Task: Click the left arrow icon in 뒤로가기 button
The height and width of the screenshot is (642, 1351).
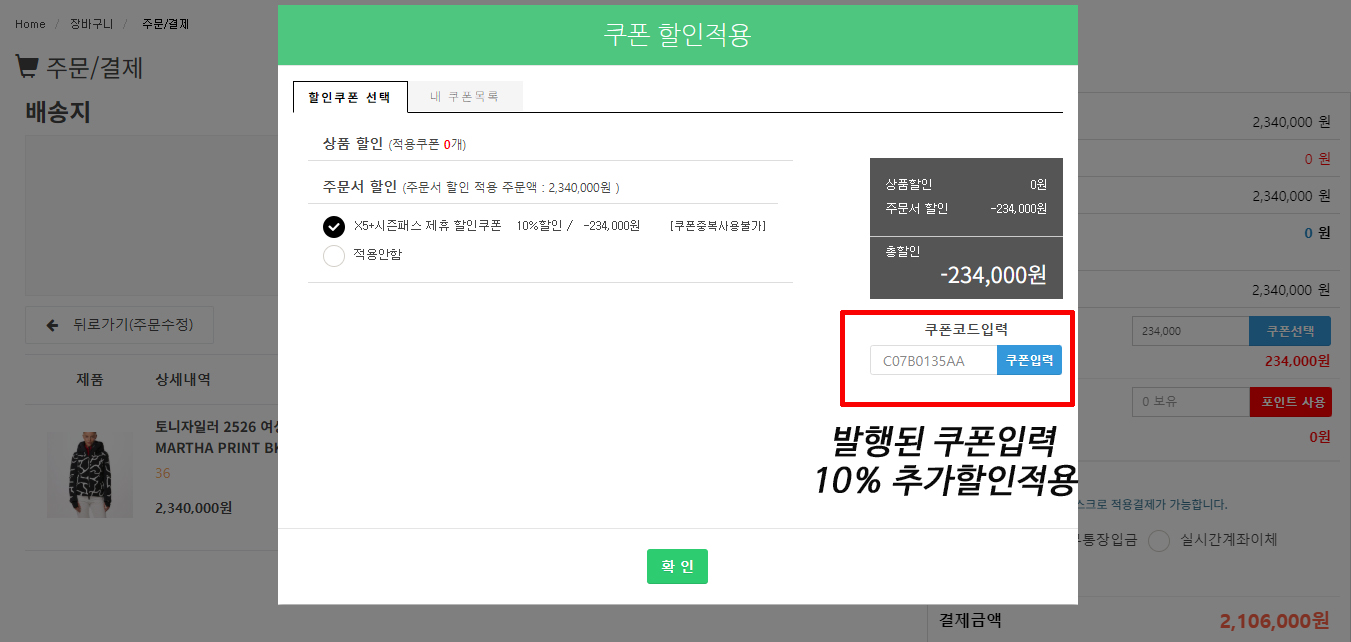Action: tap(52, 325)
